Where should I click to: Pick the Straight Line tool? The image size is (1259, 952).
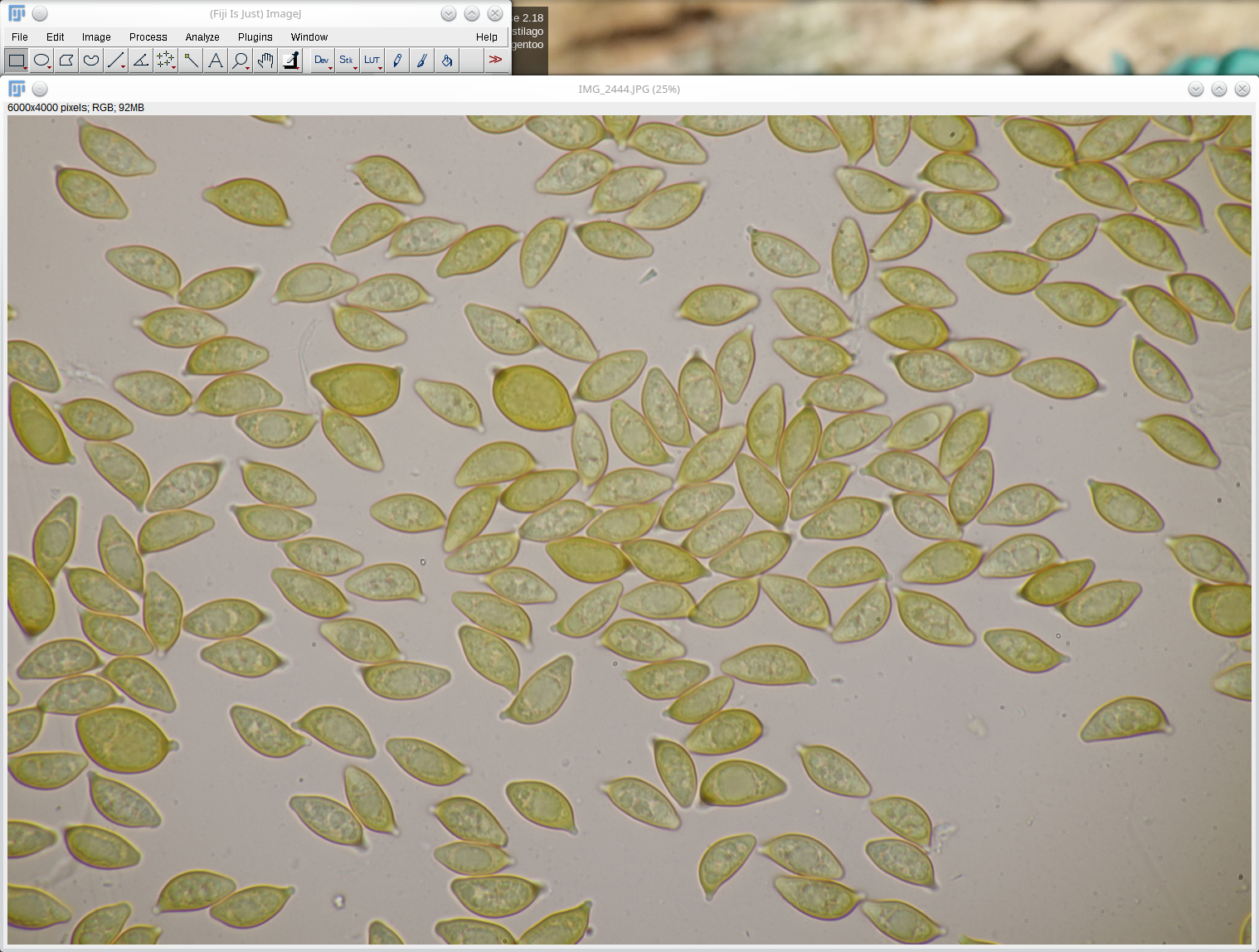(116, 60)
